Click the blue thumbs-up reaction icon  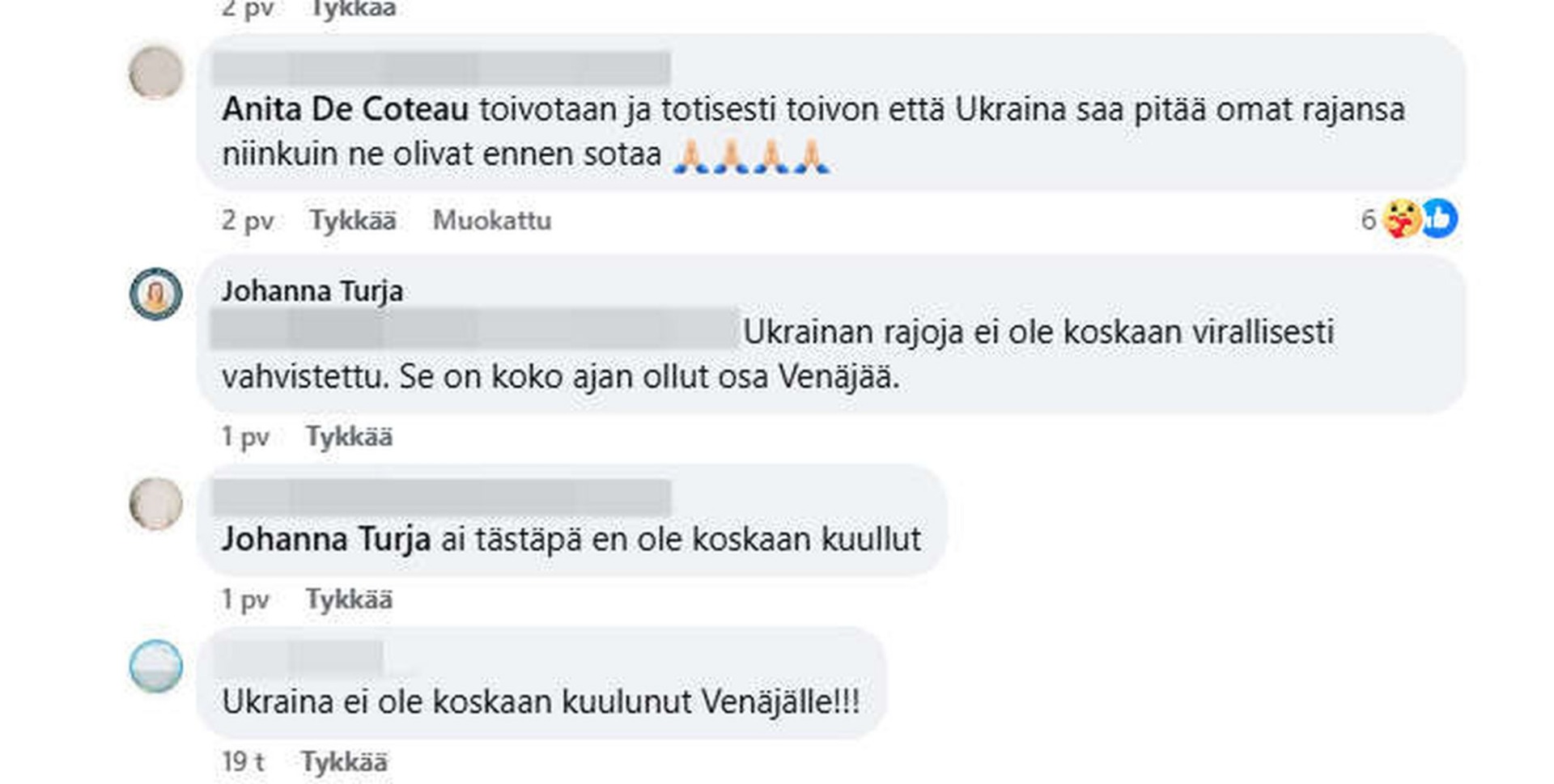[1439, 218]
